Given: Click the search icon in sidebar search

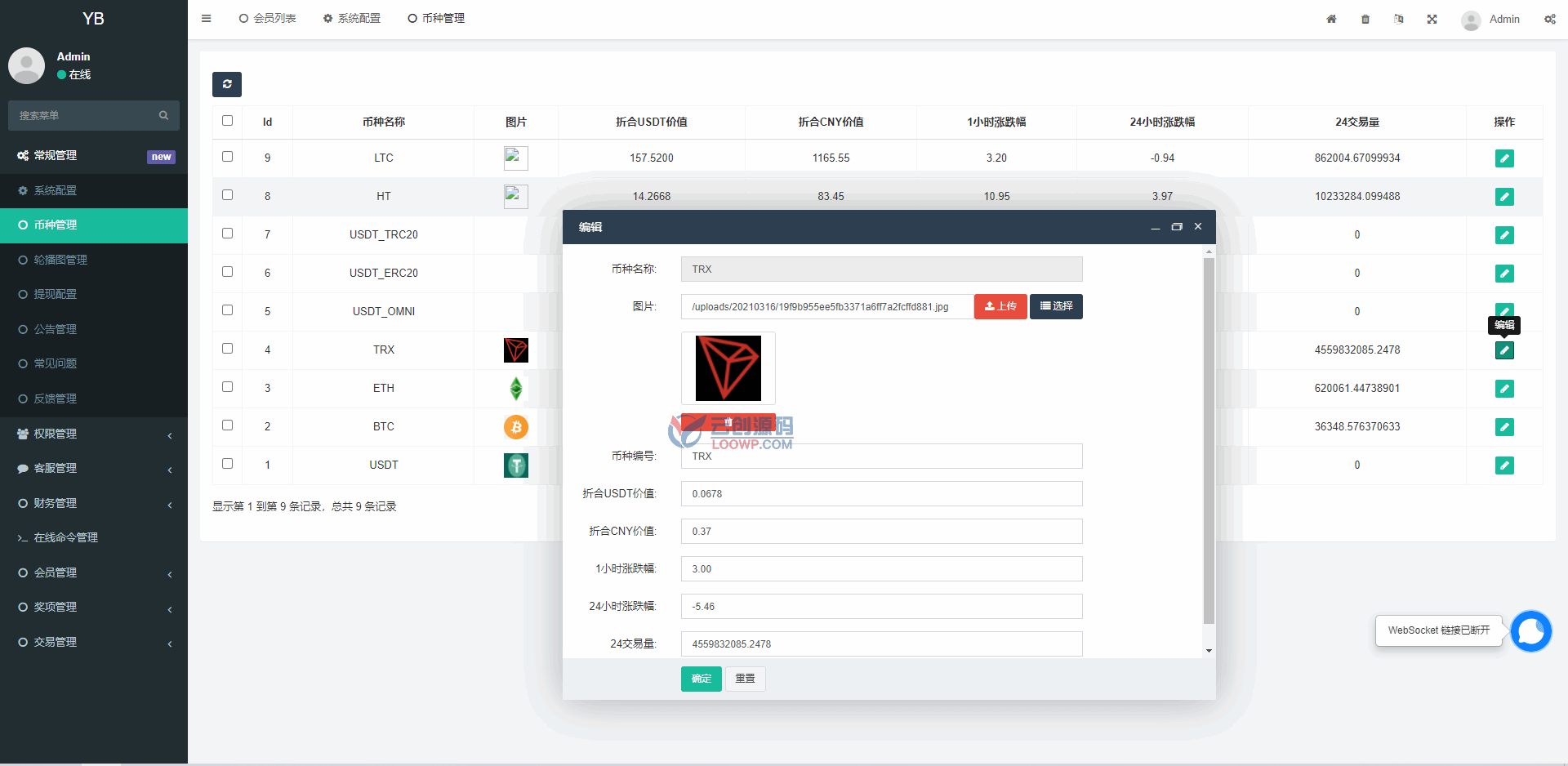Looking at the screenshot, I should coord(163,115).
